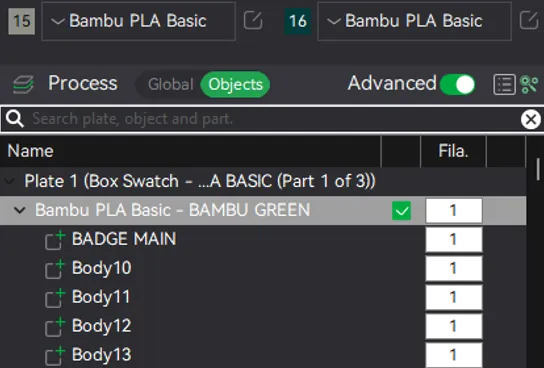Viewport: 544px width, 368px height.
Task: Select the Plate 1 Box Swatch row
Action: 263,181
